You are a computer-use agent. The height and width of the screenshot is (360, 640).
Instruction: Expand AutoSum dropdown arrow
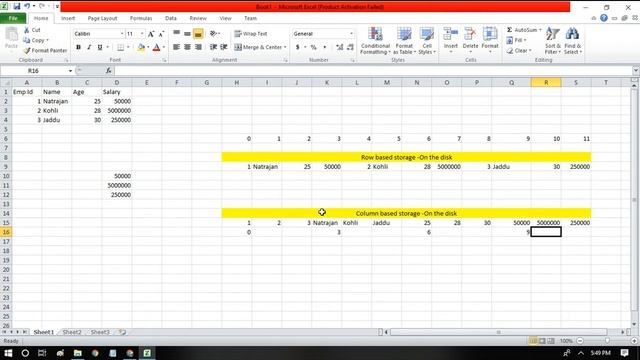click(540, 30)
